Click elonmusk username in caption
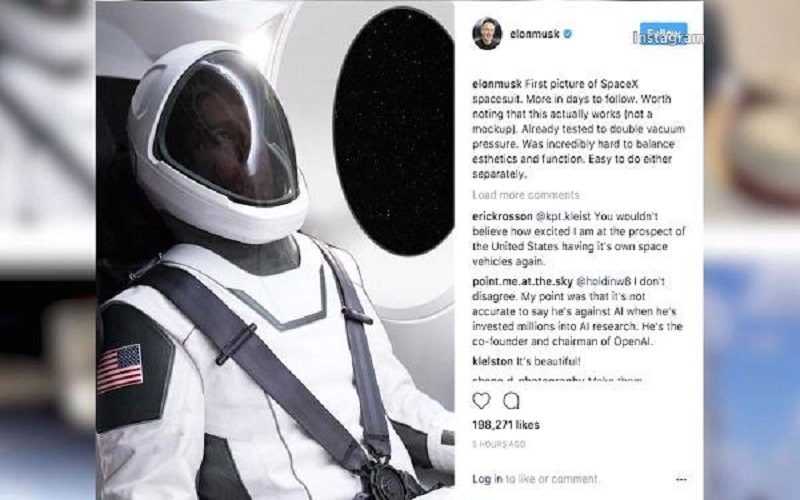 (x=497, y=84)
